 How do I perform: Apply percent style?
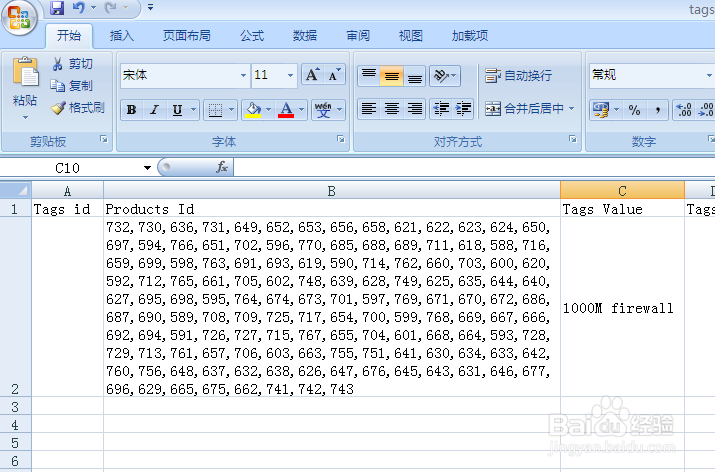point(634,110)
